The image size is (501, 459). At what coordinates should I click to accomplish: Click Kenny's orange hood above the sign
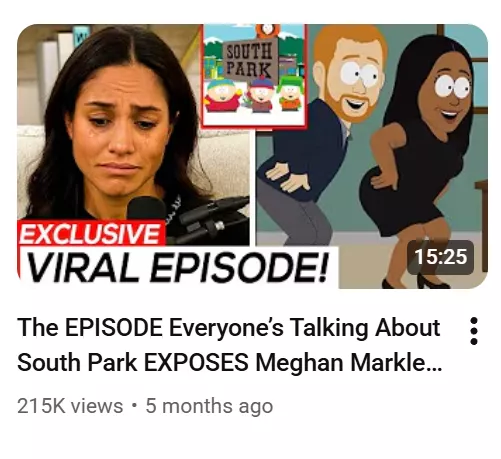pyautogui.click(x=267, y=30)
